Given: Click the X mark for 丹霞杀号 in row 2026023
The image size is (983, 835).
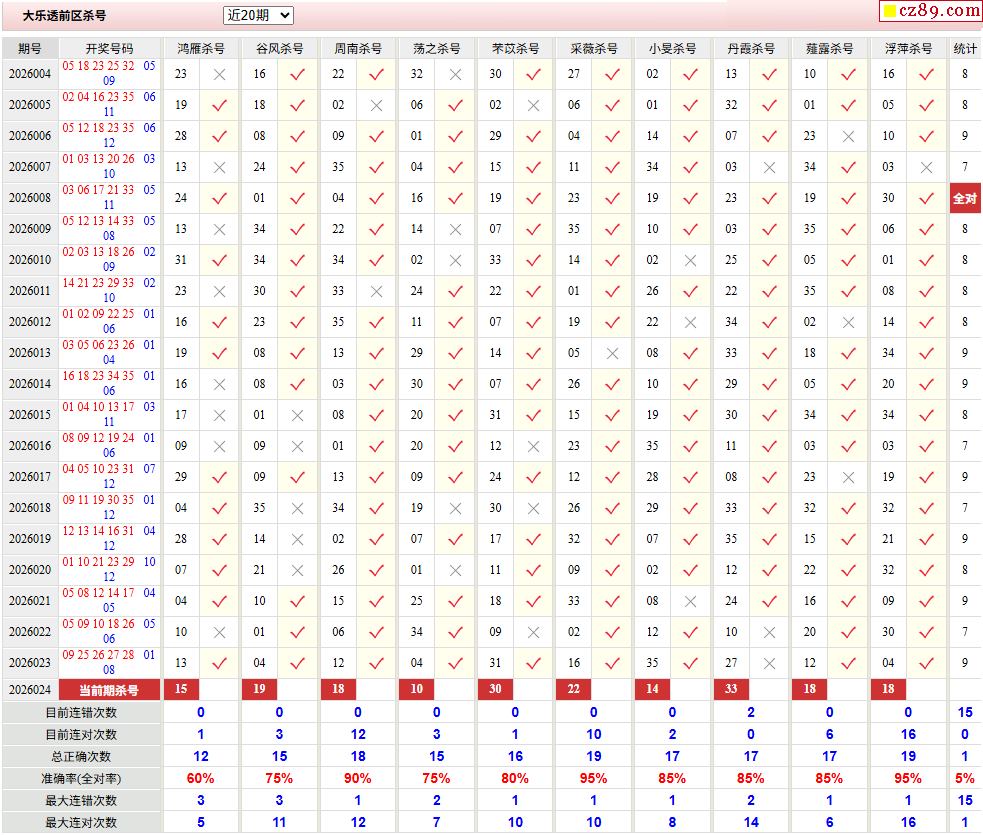Looking at the screenshot, I should click(x=769, y=663).
